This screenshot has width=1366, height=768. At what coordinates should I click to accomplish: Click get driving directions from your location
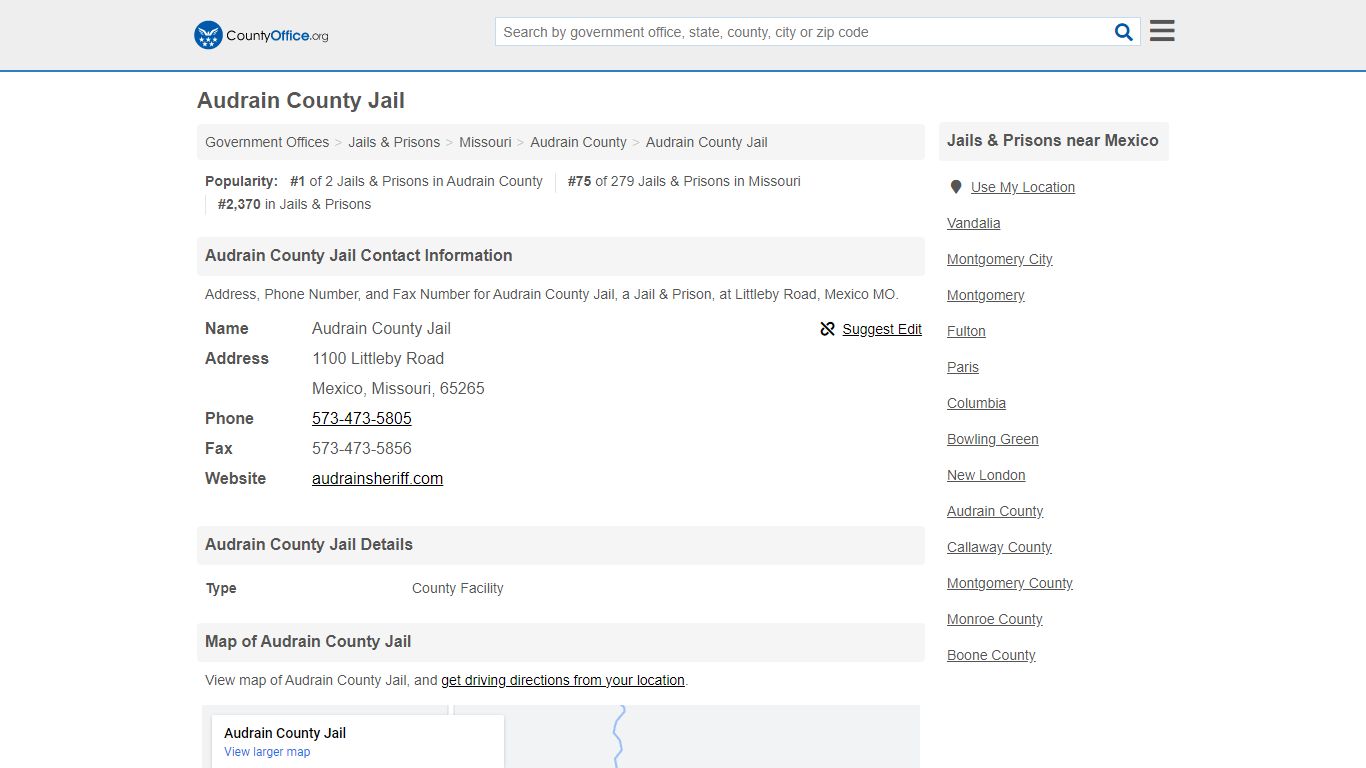563,680
